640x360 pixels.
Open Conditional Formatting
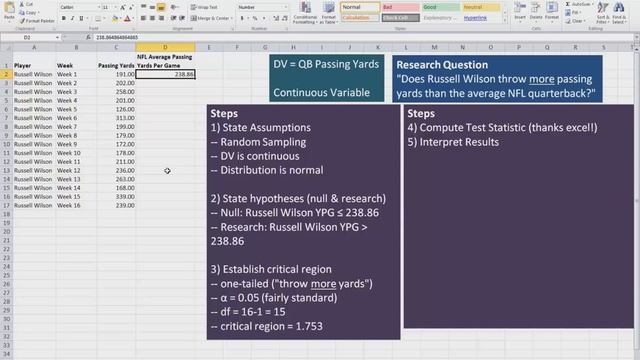point(305,12)
